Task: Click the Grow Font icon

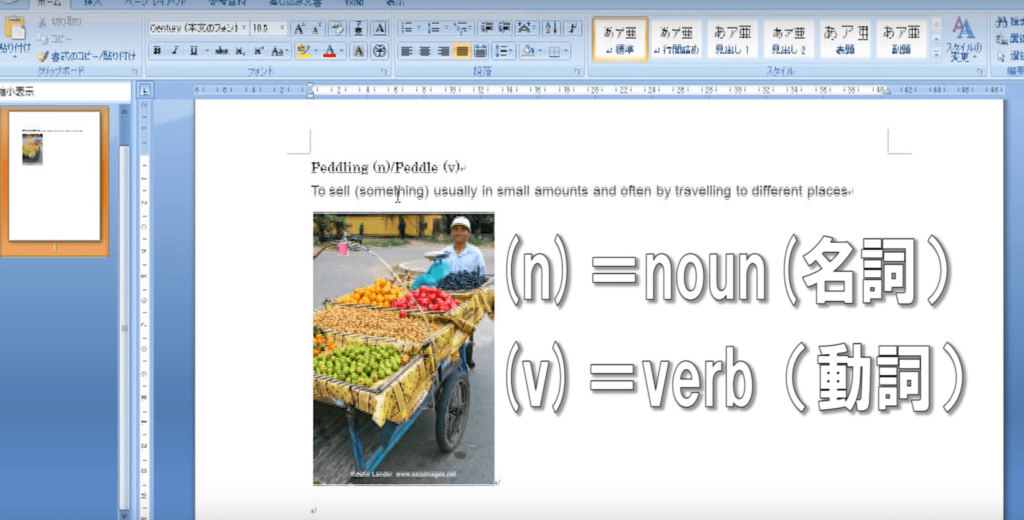Action: coord(299,29)
